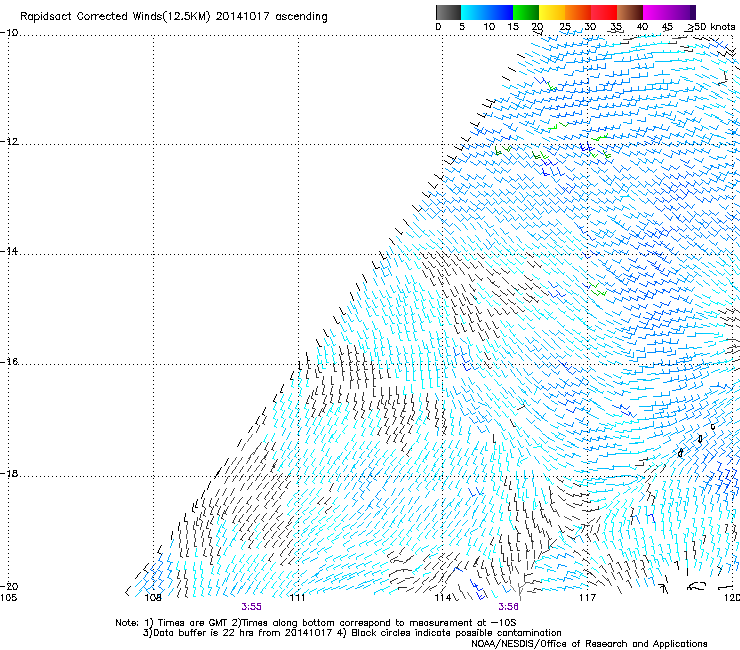Click the cyan-blue 5-15 knots gradient swatch

(487, 12)
